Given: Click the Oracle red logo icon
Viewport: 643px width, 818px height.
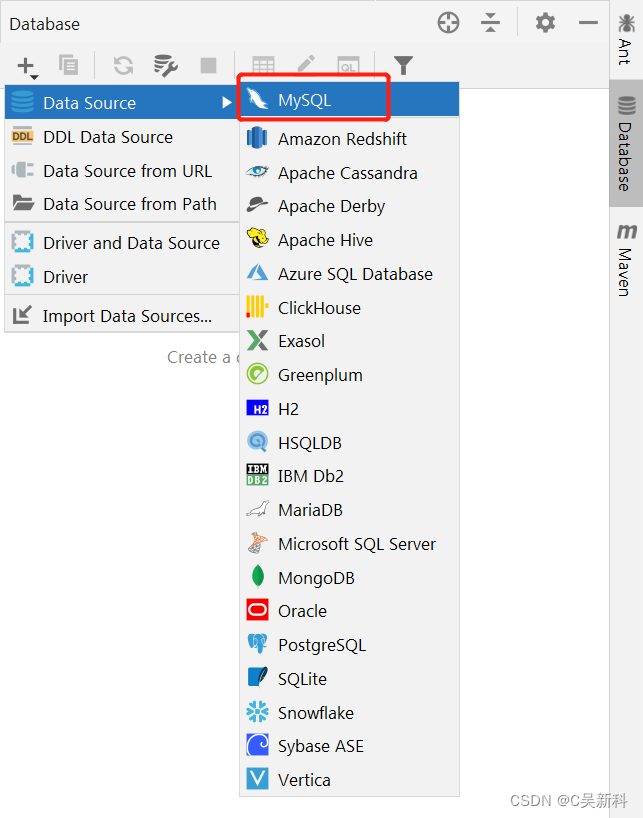Looking at the screenshot, I should 258,610.
